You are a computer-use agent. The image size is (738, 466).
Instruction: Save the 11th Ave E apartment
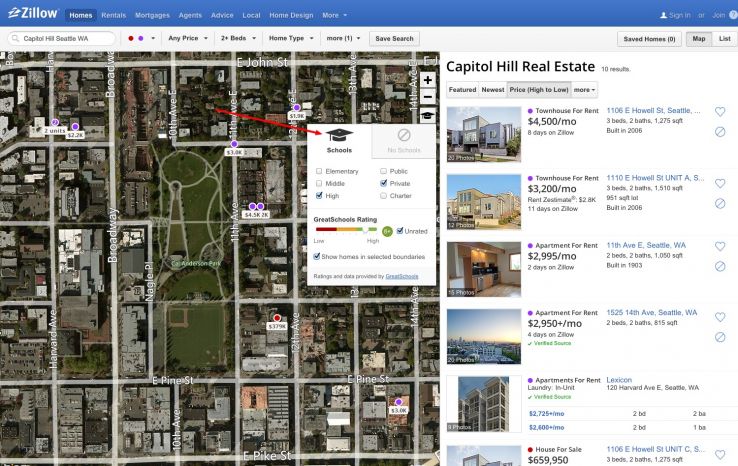pos(720,246)
